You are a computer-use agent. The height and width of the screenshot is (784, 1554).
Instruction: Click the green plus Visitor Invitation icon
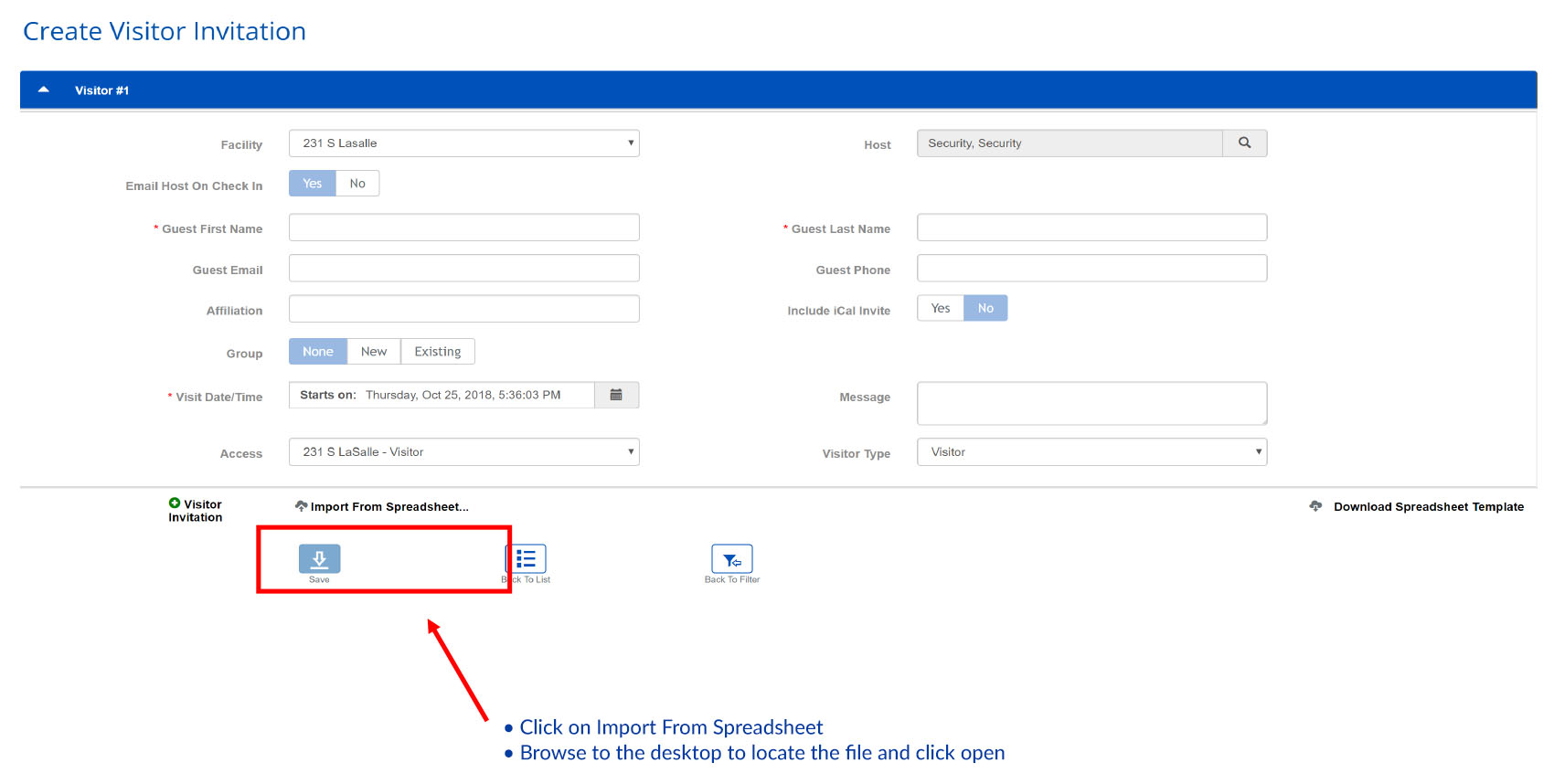175,503
